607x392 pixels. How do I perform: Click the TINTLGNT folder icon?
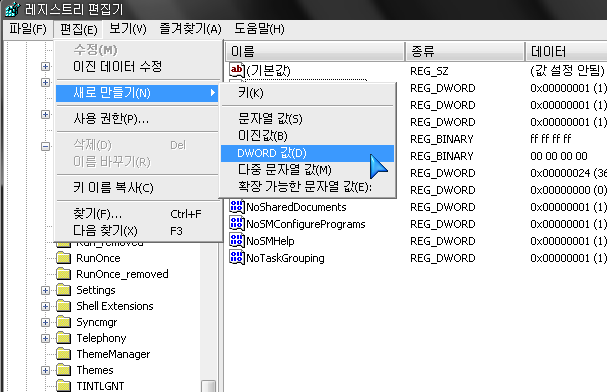[63, 386]
